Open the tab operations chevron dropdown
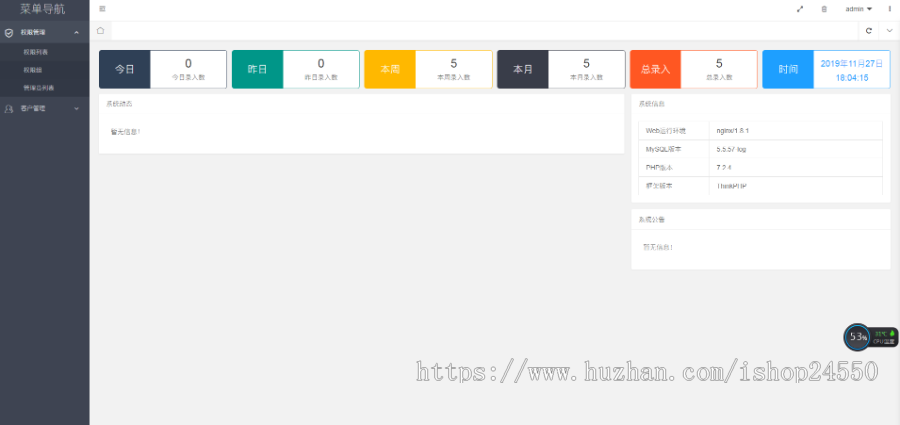This screenshot has width=900, height=425. (x=889, y=30)
